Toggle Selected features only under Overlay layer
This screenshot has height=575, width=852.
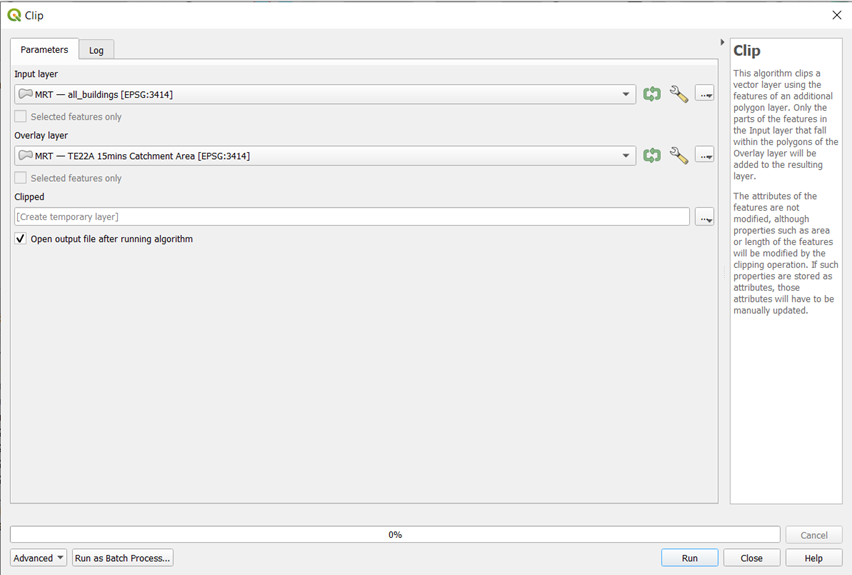point(21,179)
